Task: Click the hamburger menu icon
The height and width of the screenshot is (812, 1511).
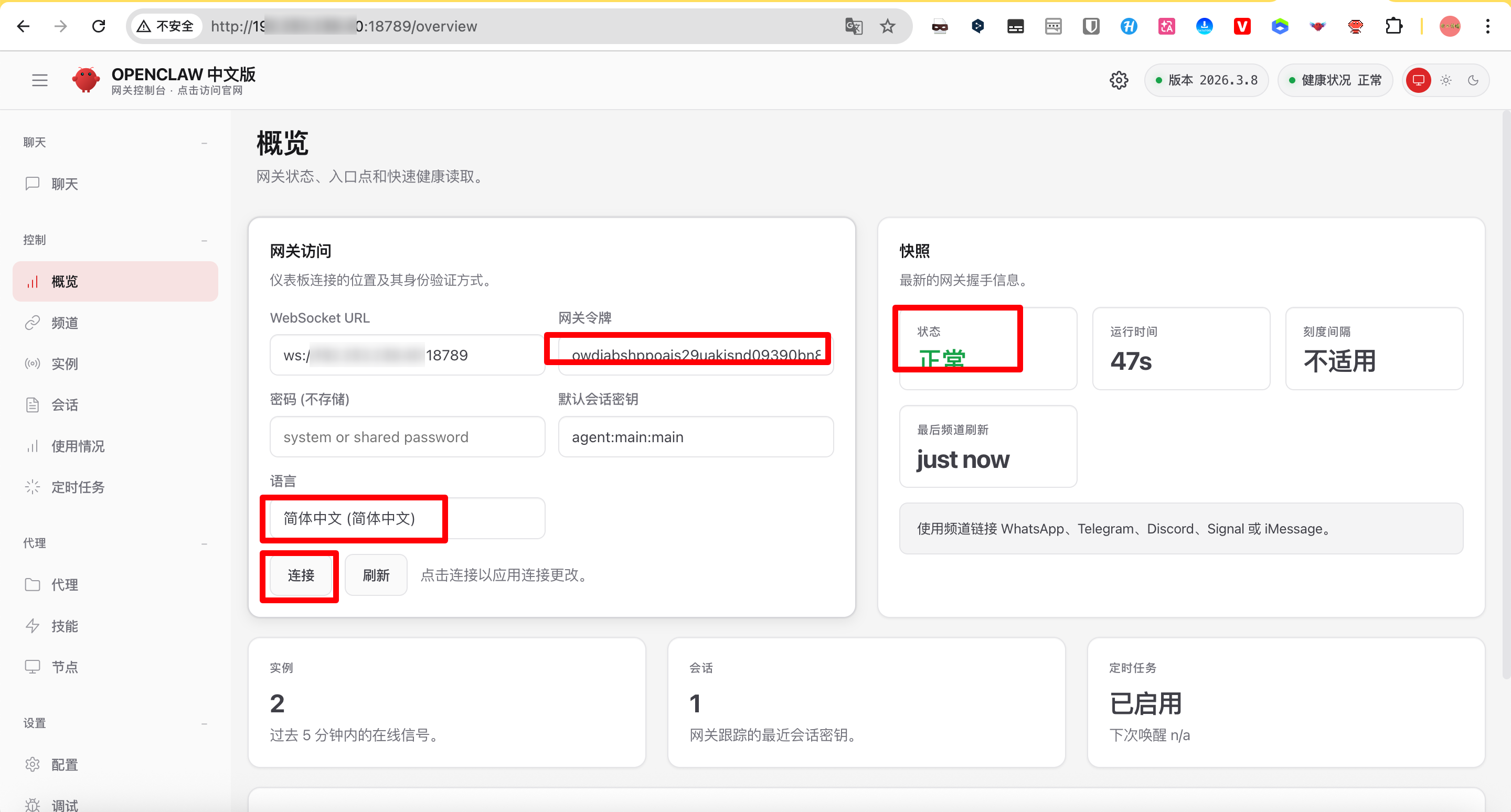Action: (x=39, y=80)
